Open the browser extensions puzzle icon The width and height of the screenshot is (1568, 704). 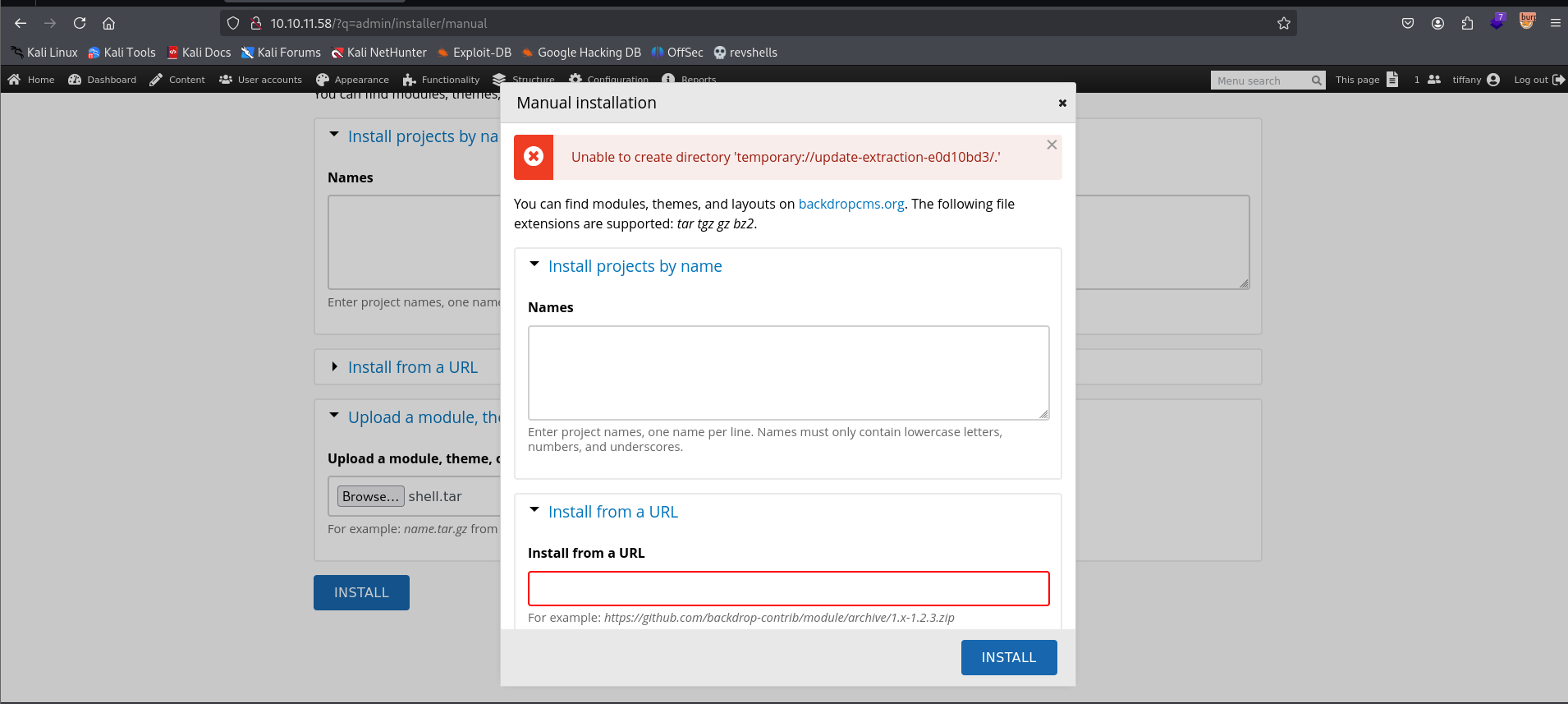point(1467,23)
